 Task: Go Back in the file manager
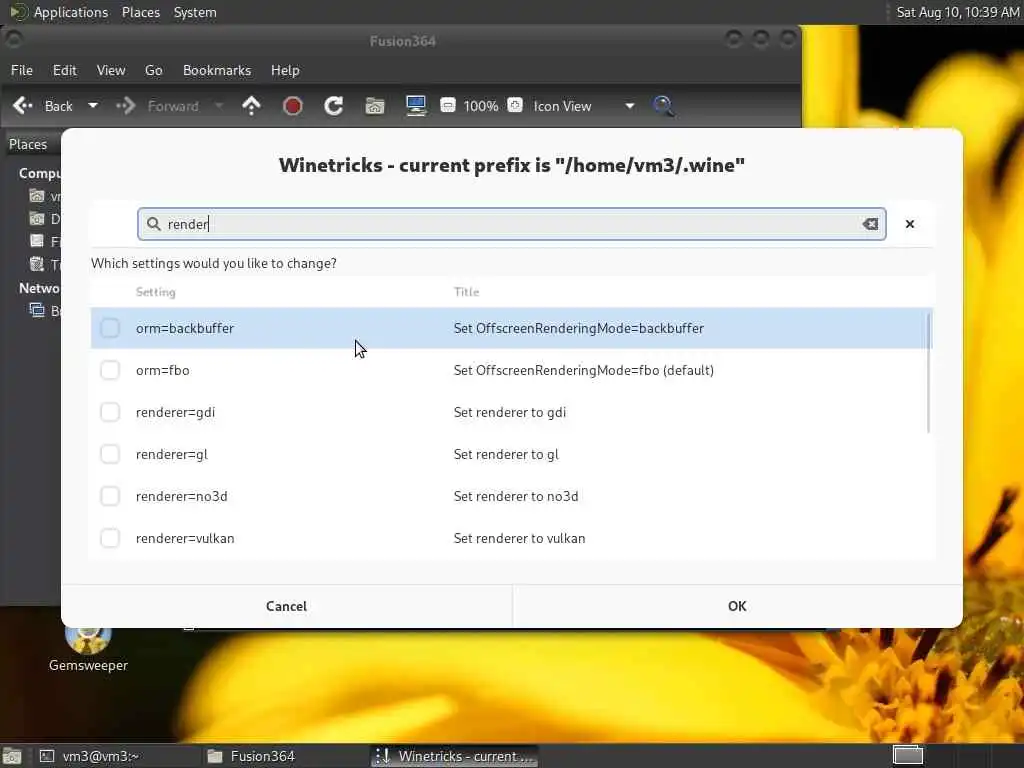coord(43,106)
